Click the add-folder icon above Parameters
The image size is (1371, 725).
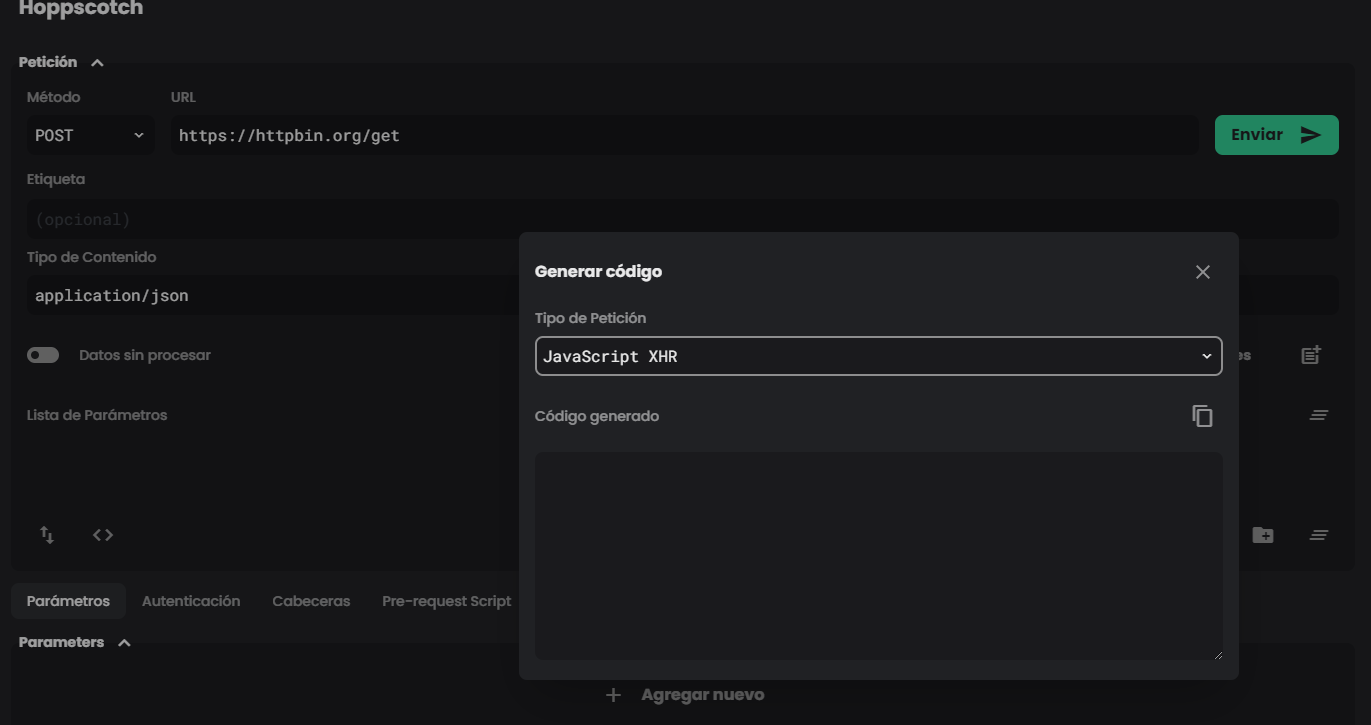pos(1263,535)
